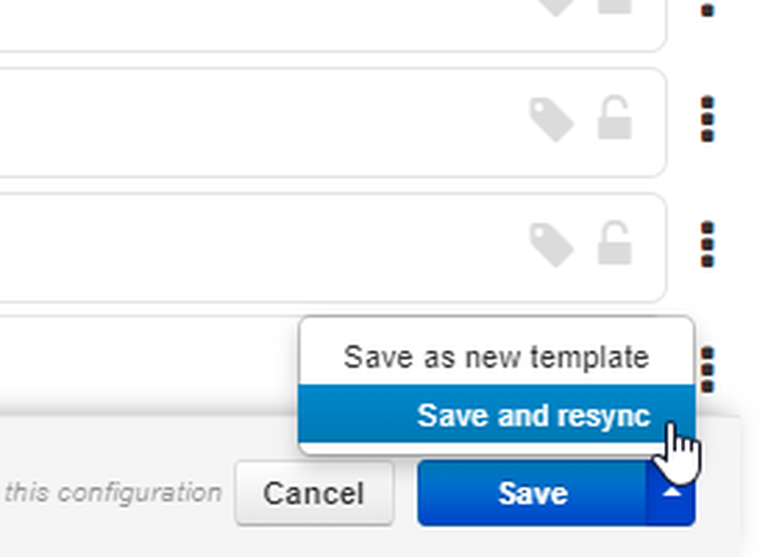The width and height of the screenshot is (768, 557).
Task: Click the Cancel button
Action: (x=314, y=493)
